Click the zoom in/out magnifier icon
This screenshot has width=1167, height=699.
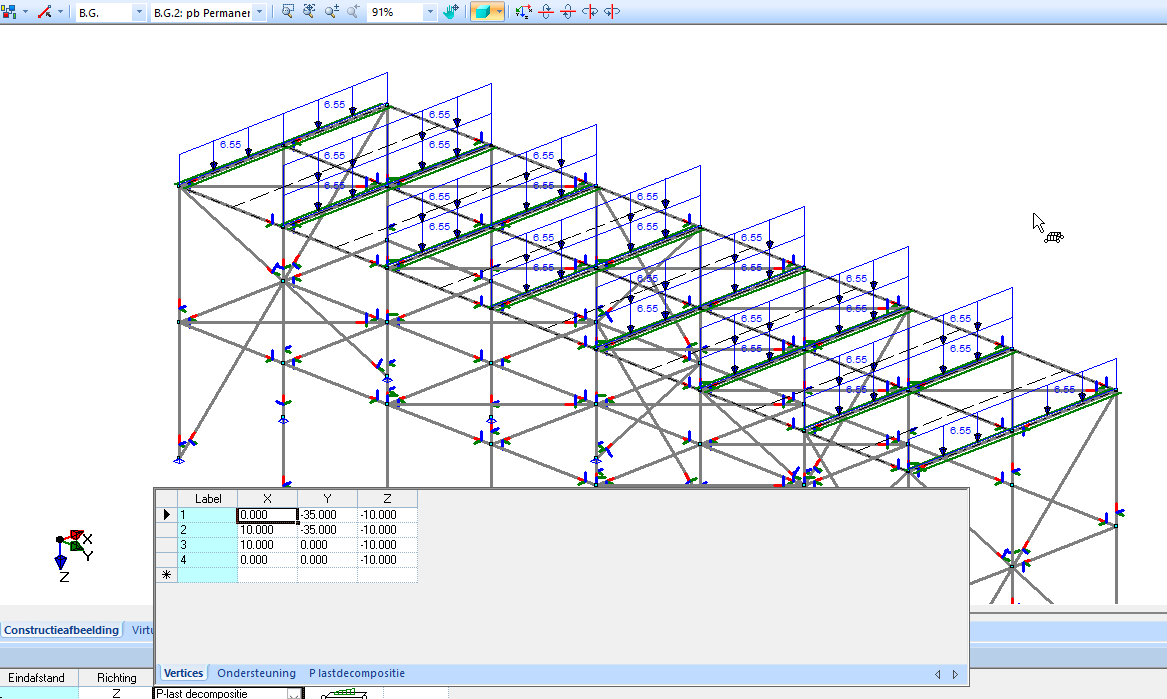(x=331, y=12)
